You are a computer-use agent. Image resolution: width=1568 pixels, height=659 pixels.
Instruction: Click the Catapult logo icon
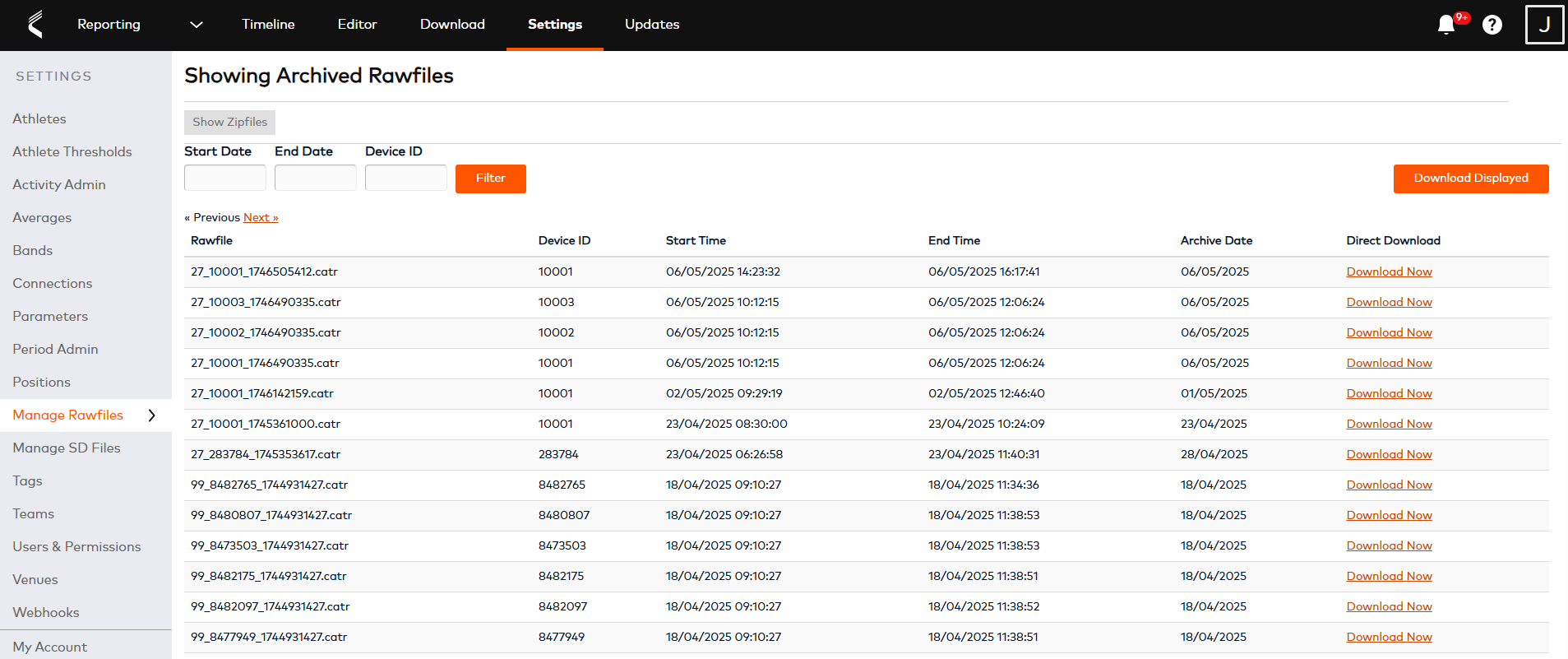(35, 25)
